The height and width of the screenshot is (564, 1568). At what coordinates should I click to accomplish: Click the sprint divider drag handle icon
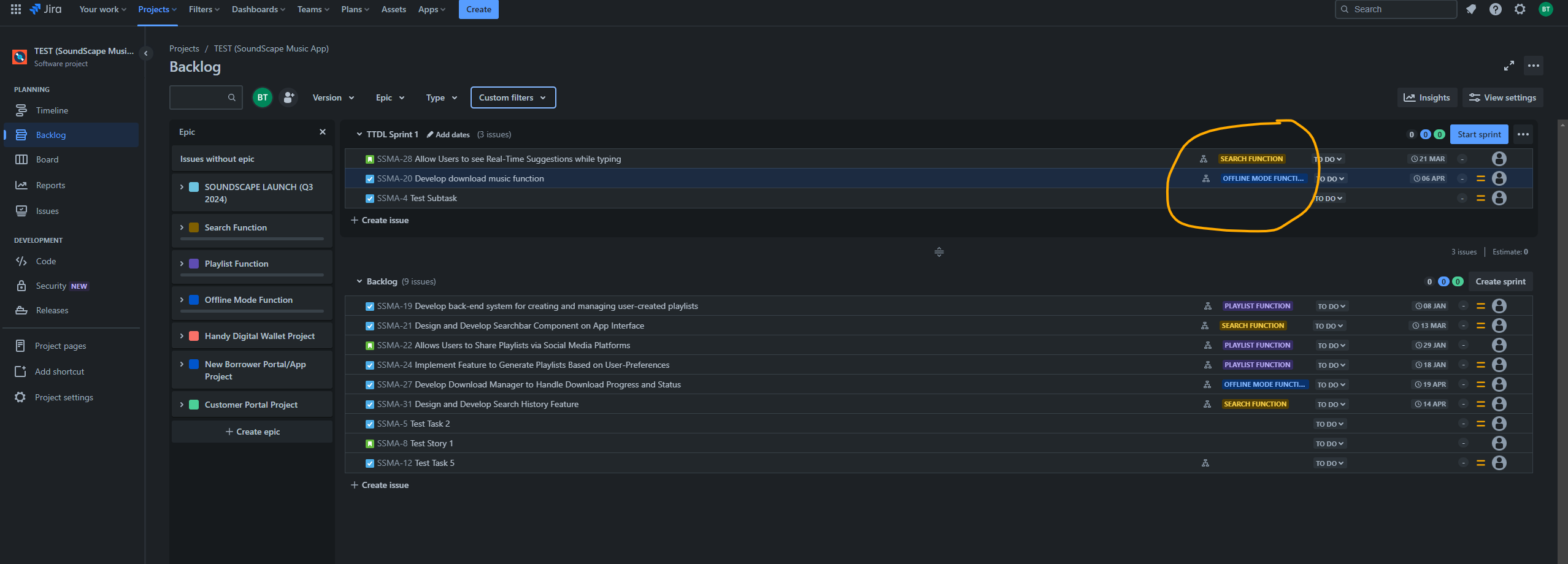pos(939,252)
